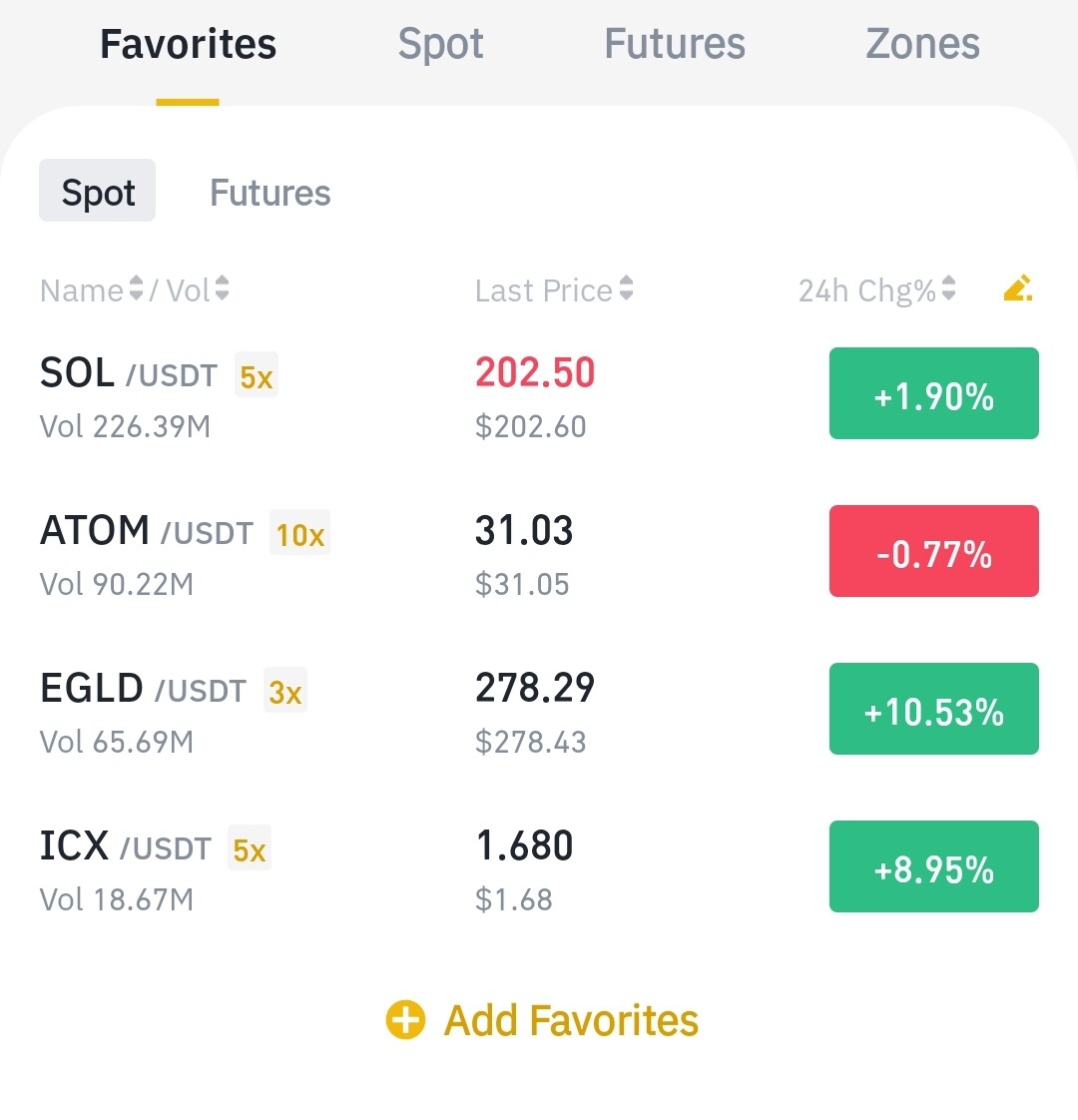
Task: Tap the edit favorites pencil icon
Action: click(x=1017, y=289)
